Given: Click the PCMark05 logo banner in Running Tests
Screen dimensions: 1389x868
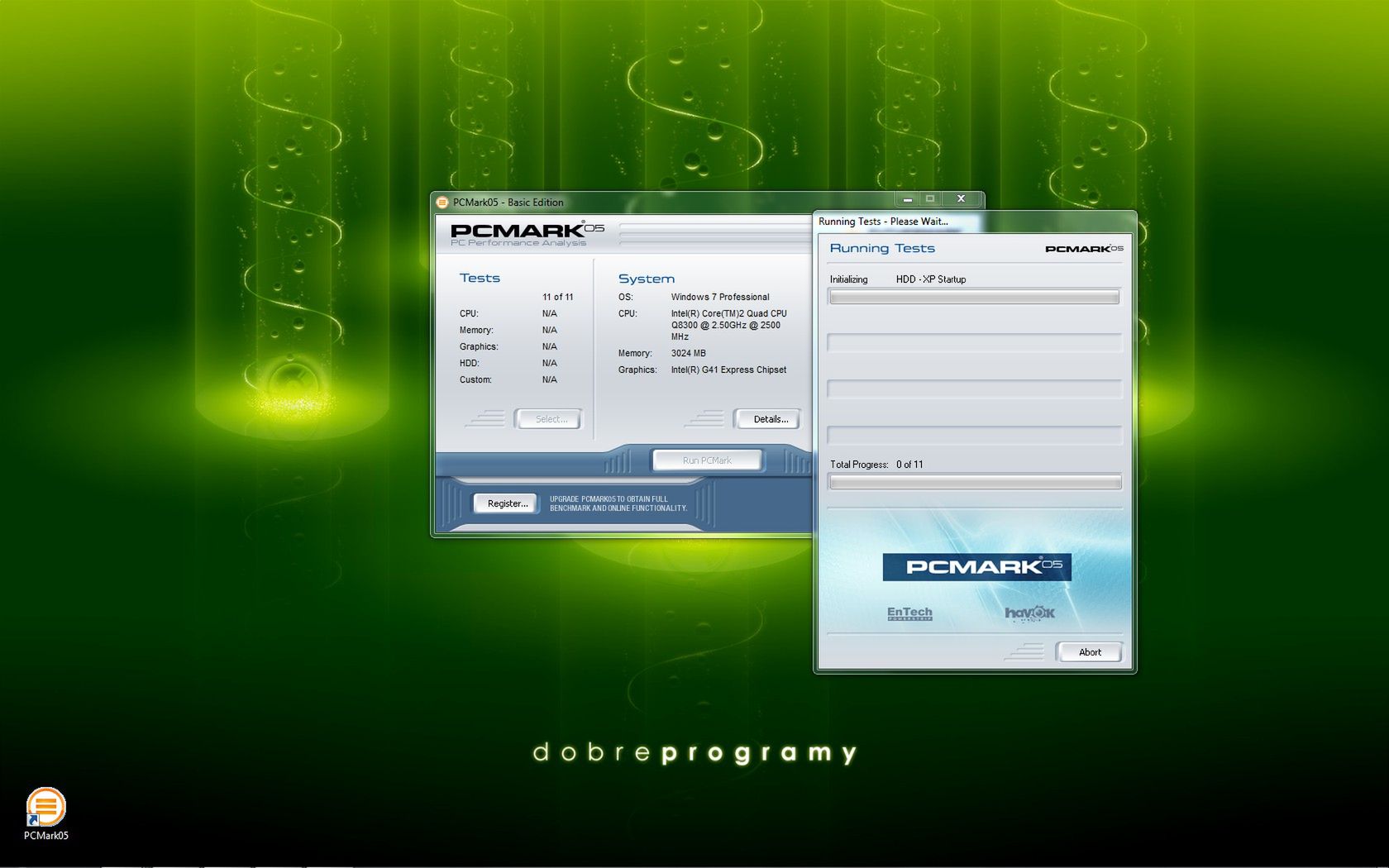Looking at the screenshot, I should [x=976, y=567].
